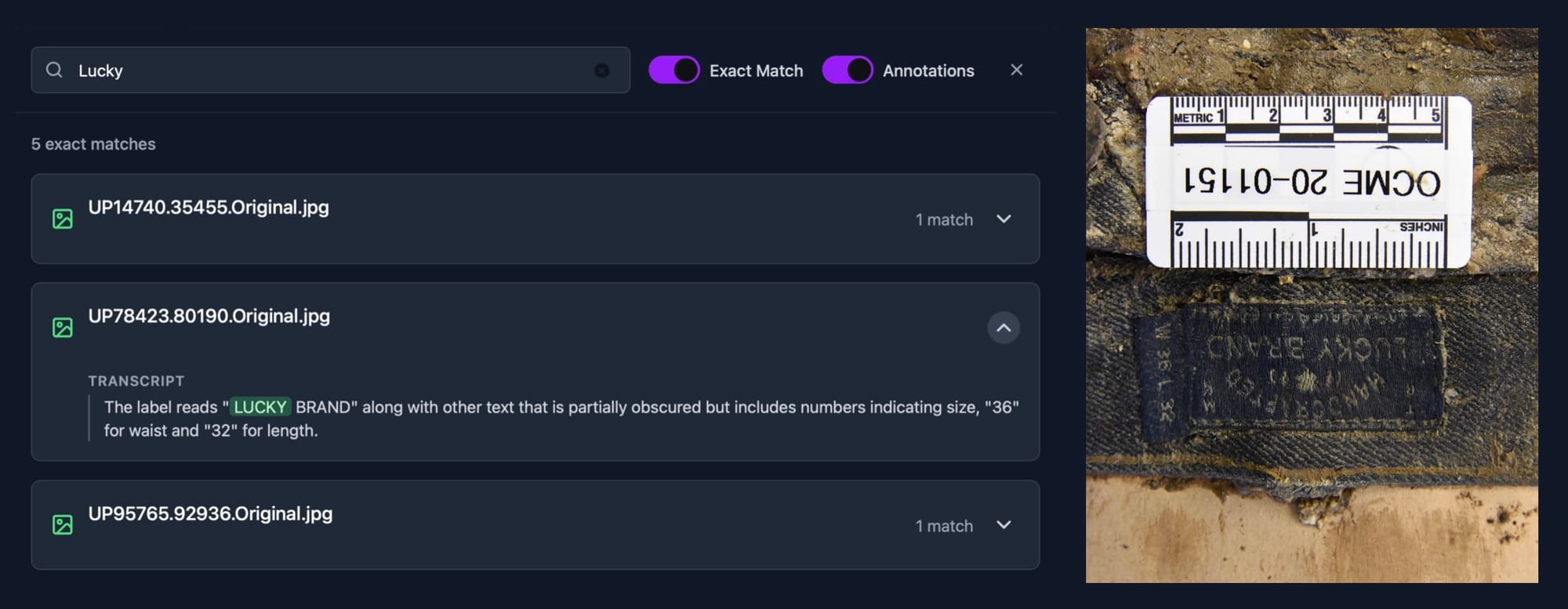Click the magnifier search icon
Image resolution: width=1568 pixels, height=609 pixels.
(54, 70)
